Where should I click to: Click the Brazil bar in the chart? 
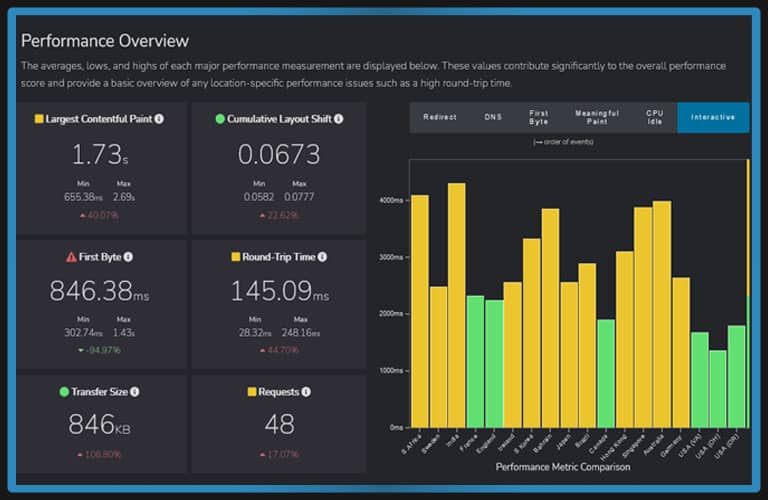(588, 346)
